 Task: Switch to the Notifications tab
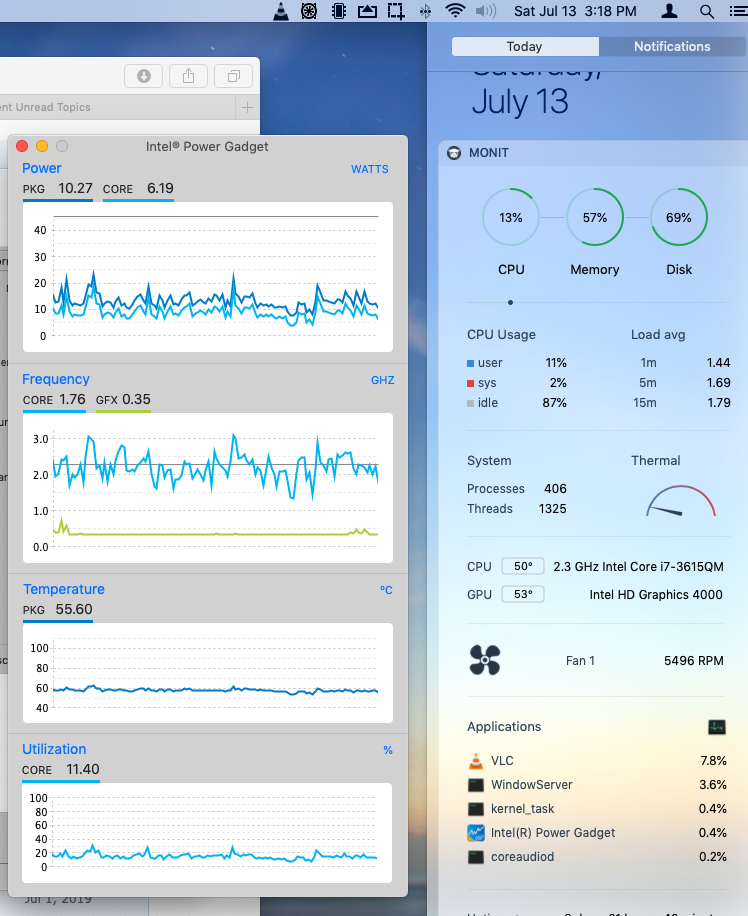tap(673, 47)
